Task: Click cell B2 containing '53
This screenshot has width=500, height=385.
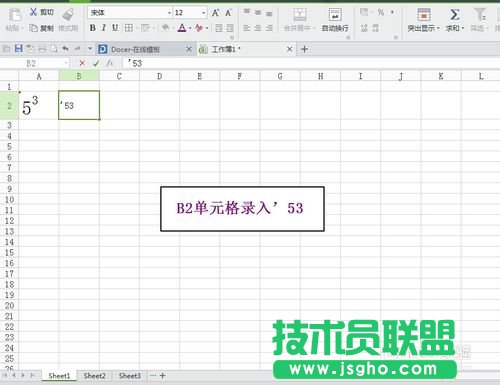Action: tap(79, 105)
